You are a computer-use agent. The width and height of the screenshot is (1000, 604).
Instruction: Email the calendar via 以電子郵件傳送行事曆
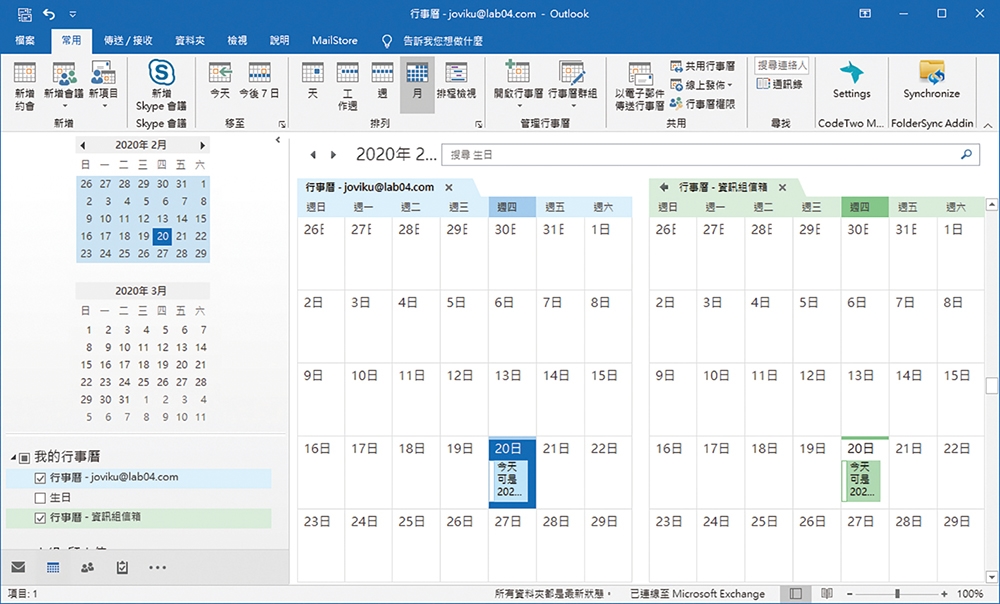[x=640, y=87]
